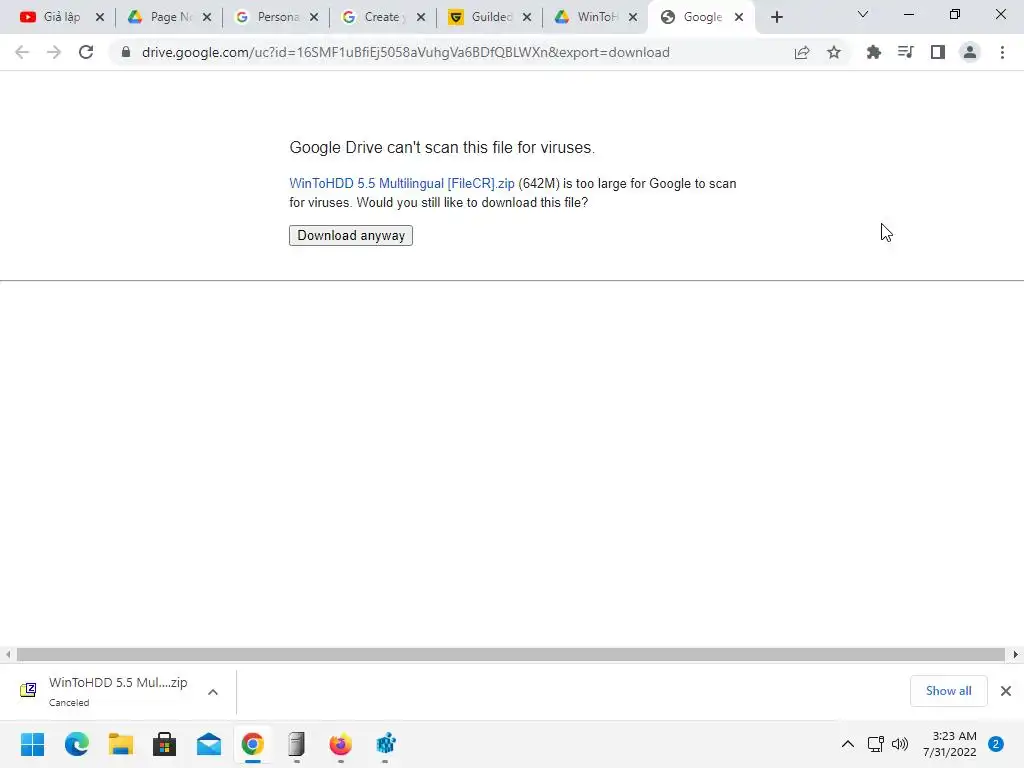Open Firefox from the taskbar

pyautogui.click(x=340, y=744)
